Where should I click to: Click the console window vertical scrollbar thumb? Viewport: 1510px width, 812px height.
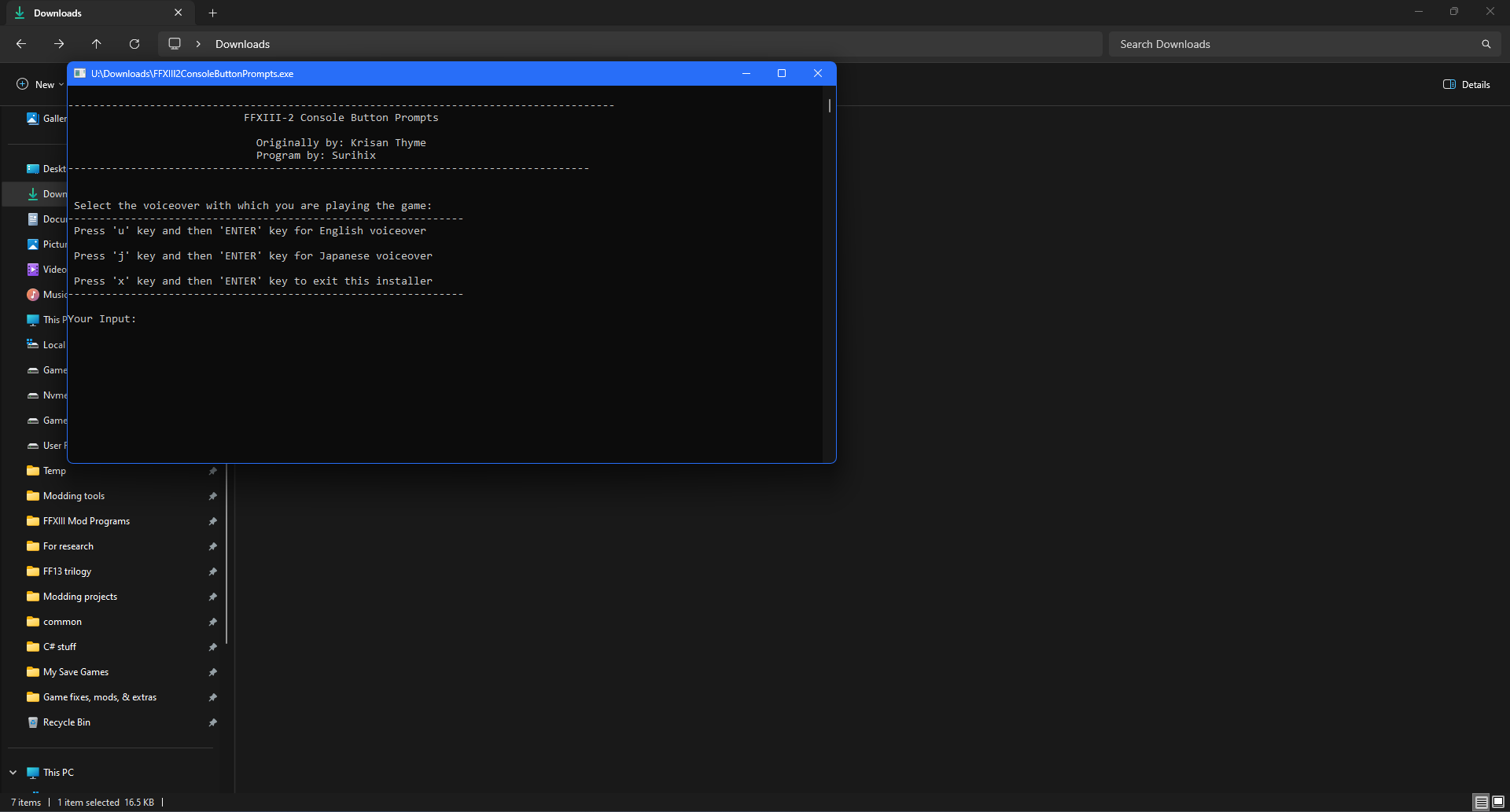[x=830, y=105]
